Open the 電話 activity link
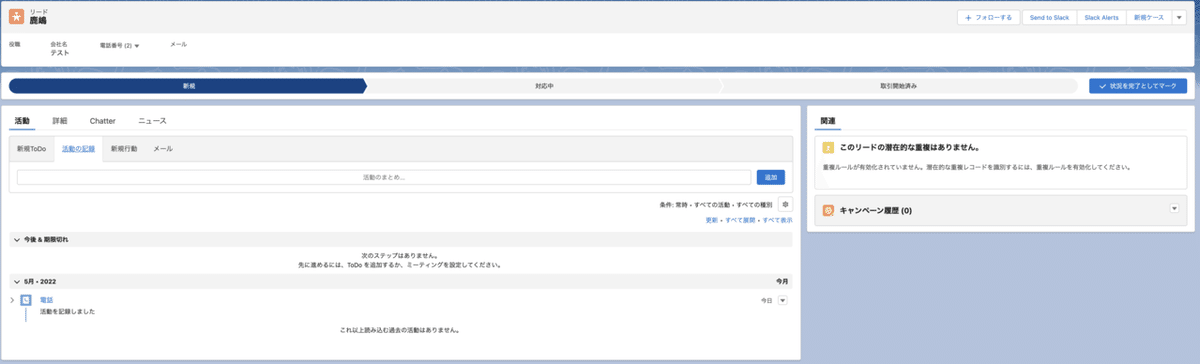The image size is (1200, 364). [45, 299]
